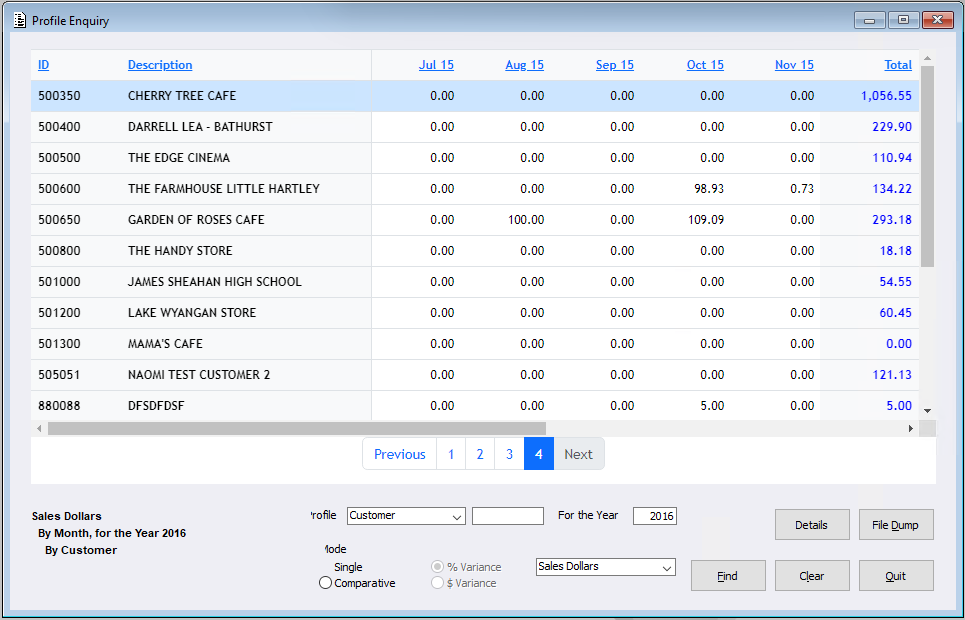965x620 pixels.
Task: Click the Clear button
Action: (x=812, y=576)
